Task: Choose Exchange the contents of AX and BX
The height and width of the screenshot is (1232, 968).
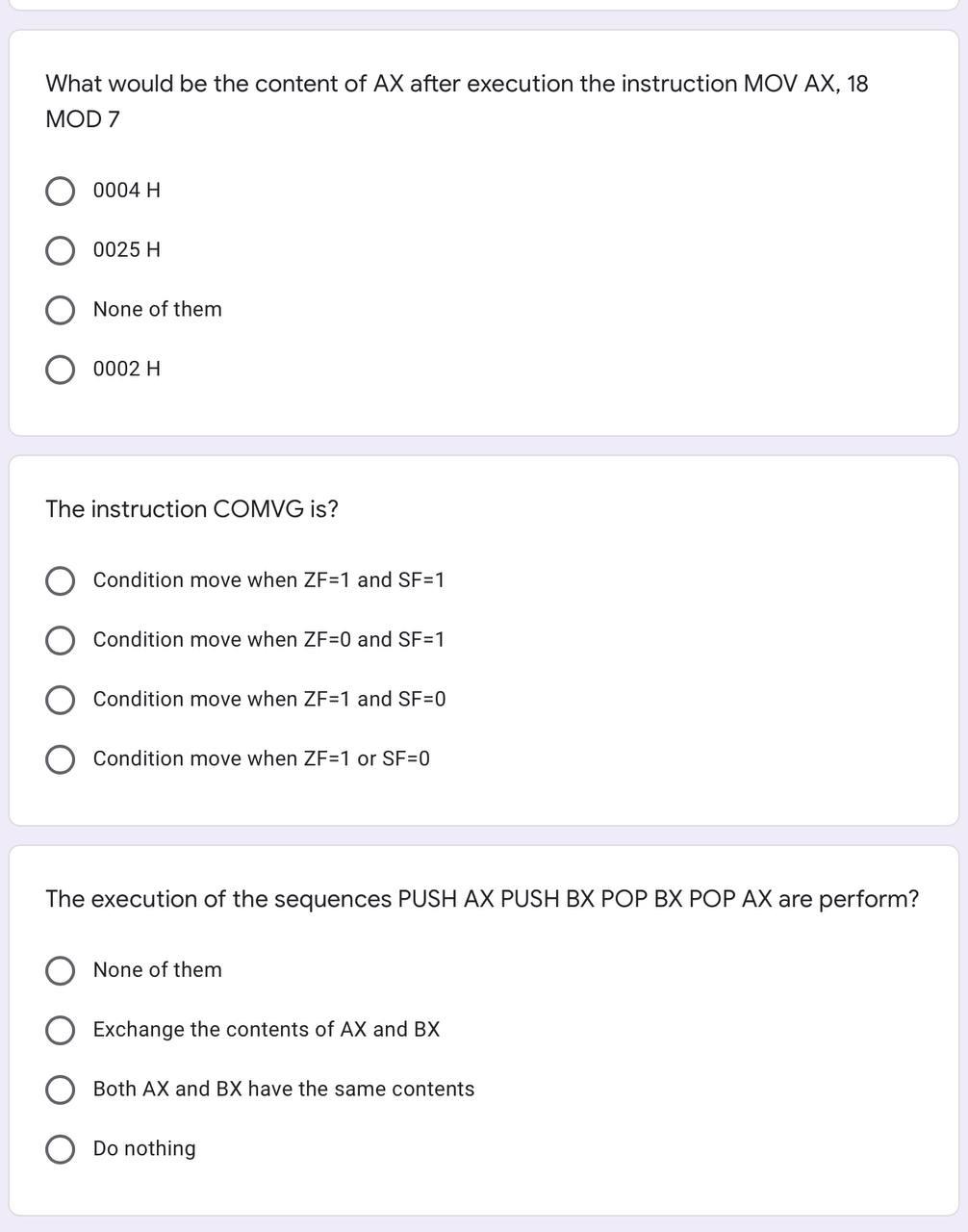Action: click(61, 1030)
